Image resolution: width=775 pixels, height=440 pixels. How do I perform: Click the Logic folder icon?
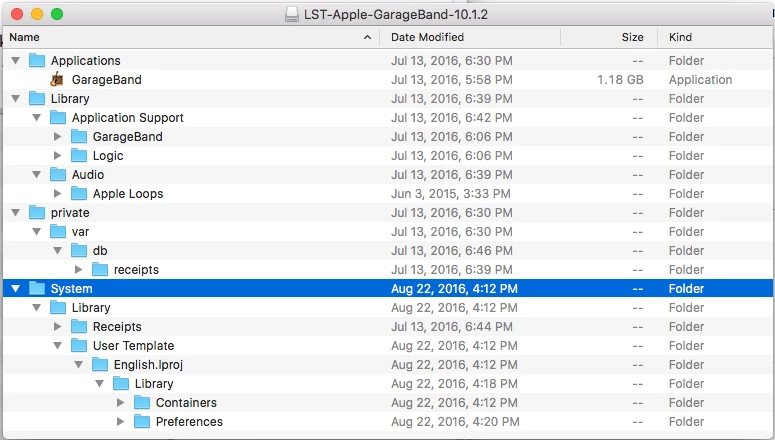point(79,155)
